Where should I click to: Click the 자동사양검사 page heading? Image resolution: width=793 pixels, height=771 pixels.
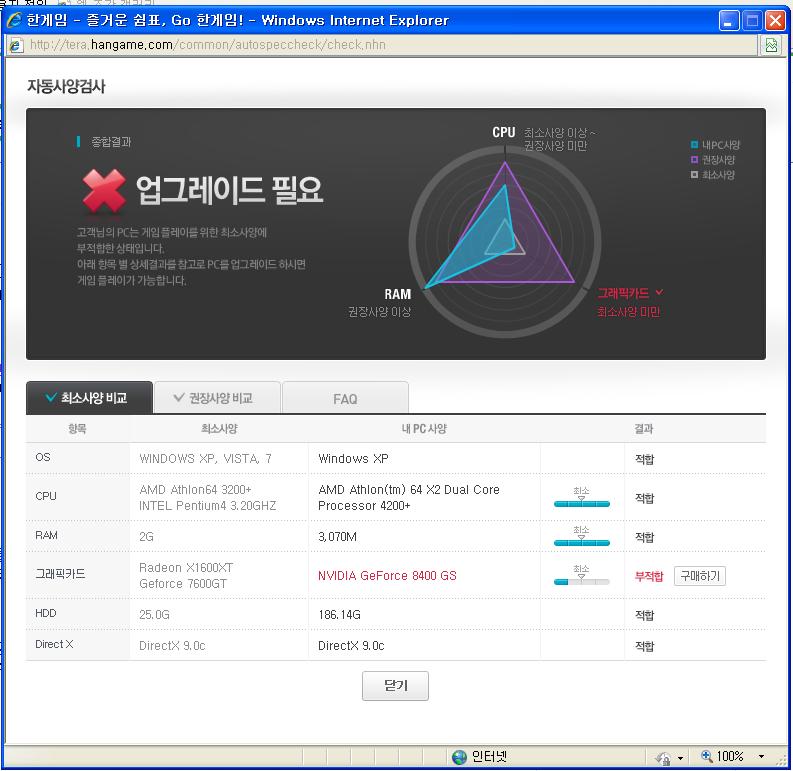tap(66, 87)
